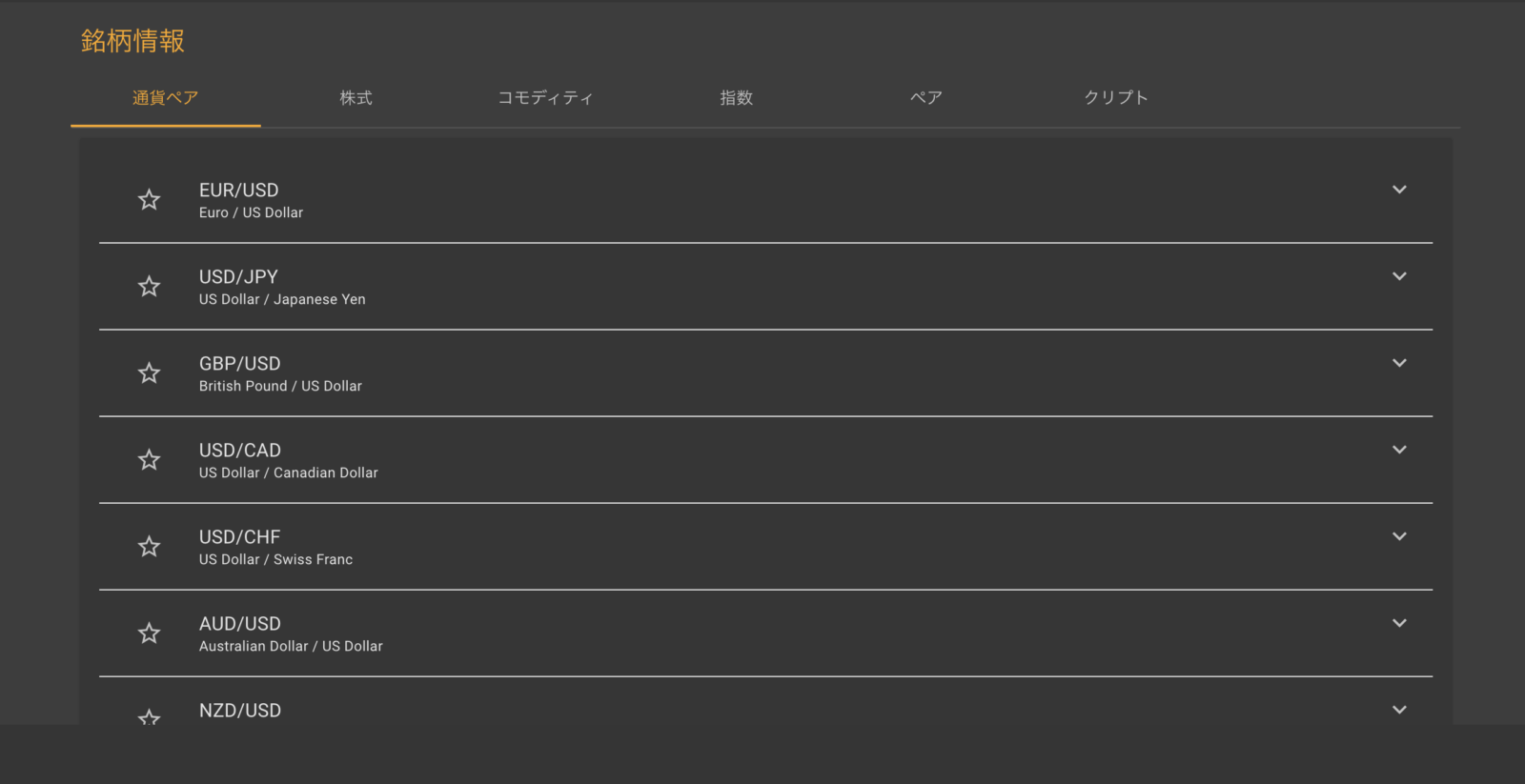Click the 銘柄情報 page heading
The image size is (1525, 784).
[x=132, y=41]
